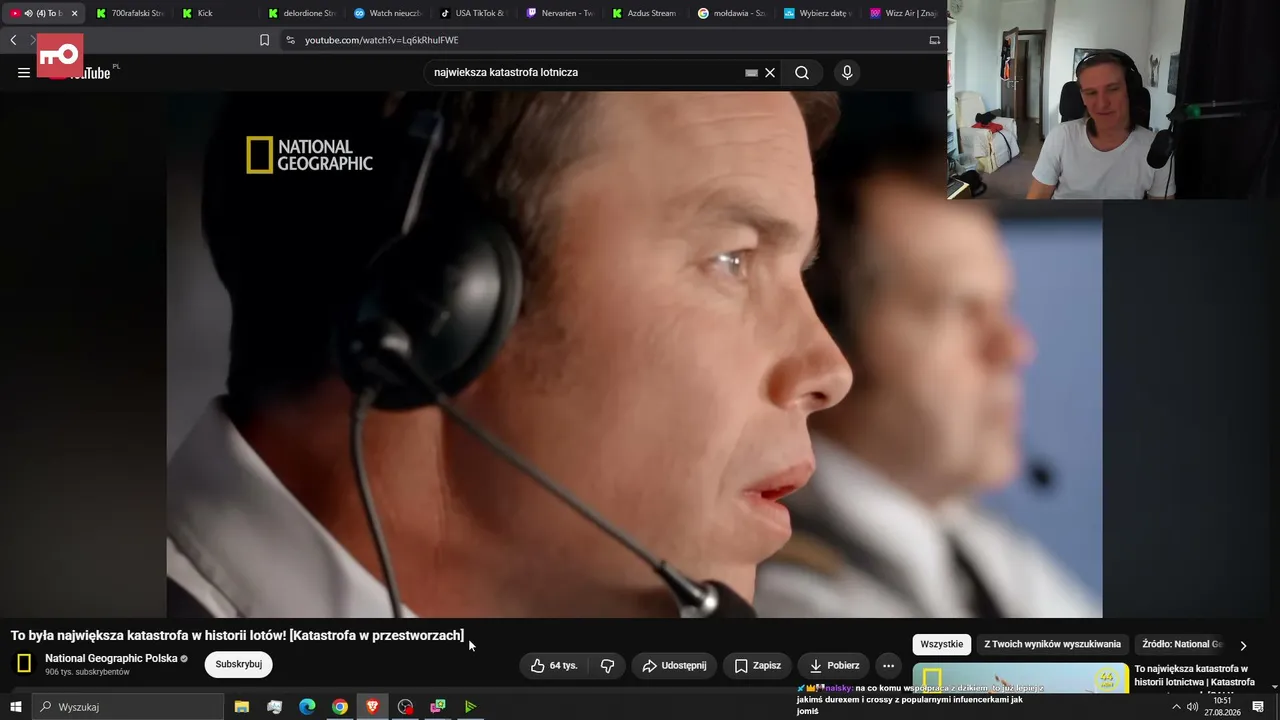Image resolution: width=1280 pixels, height=720 pixels.
Task: Open File Explorer from the taskbar
Action: [242, 707]
